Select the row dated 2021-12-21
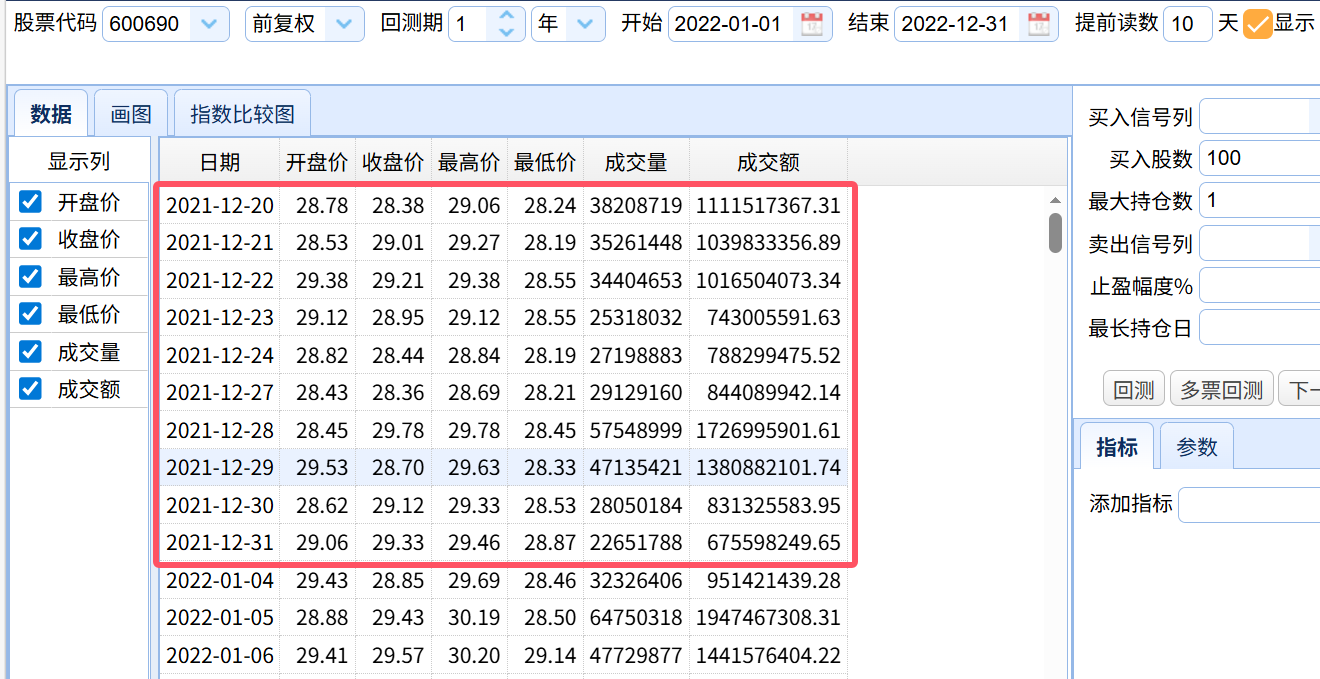Viewport: 1320px width, 679px height. [504, 243]
